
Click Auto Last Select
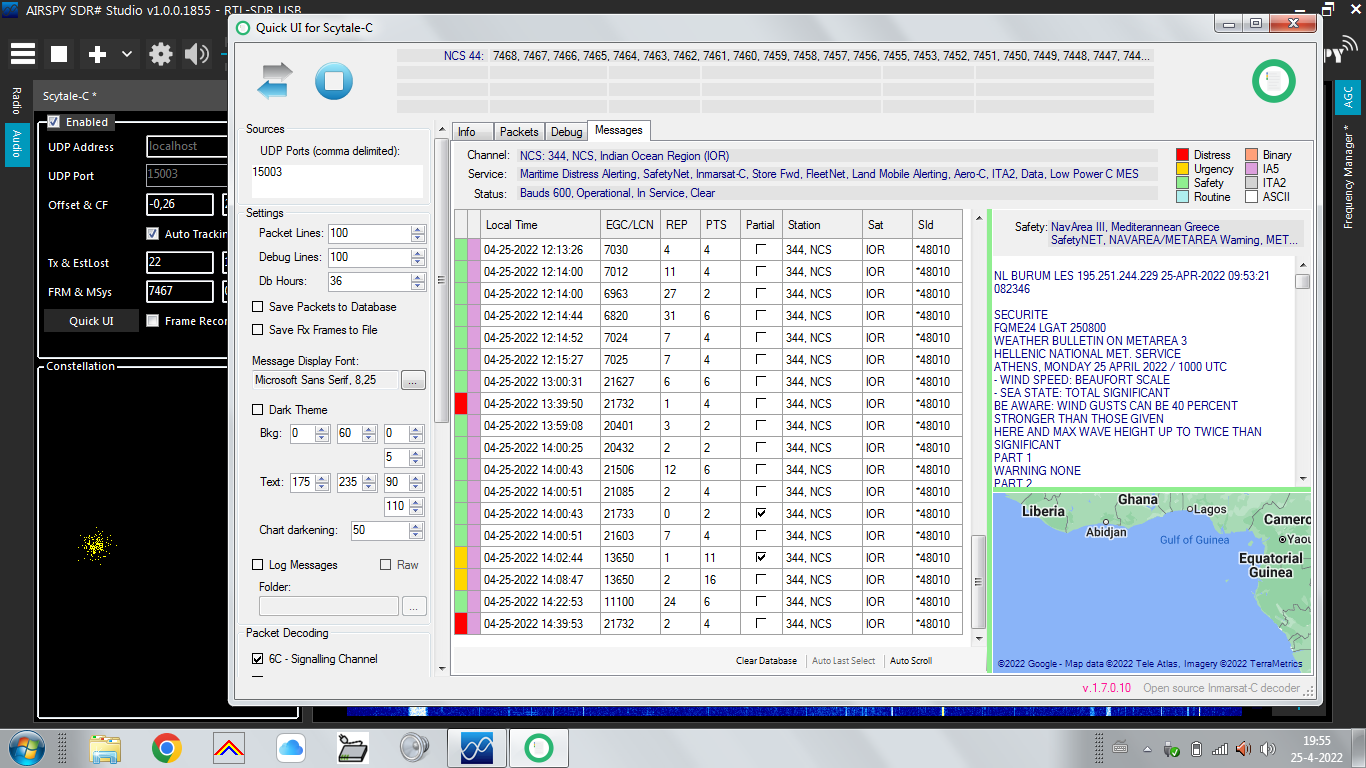(843, 661)
